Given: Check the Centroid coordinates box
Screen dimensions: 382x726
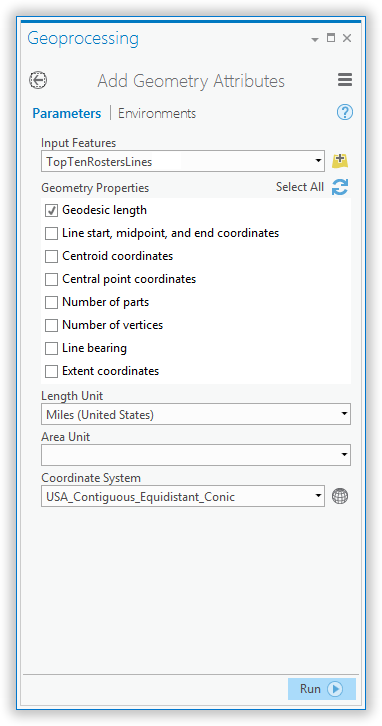Looking at the screenshot, I should tap(51, 257).
